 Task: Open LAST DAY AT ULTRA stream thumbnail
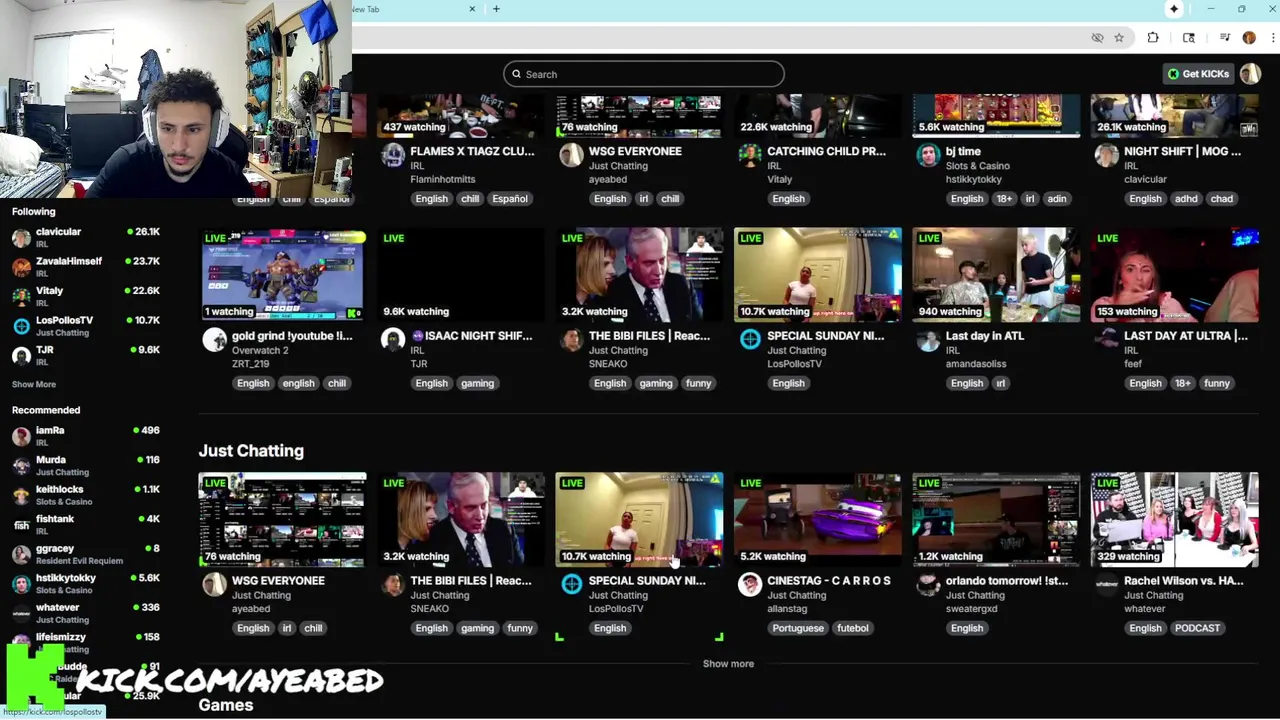[x=1175, y=275]
